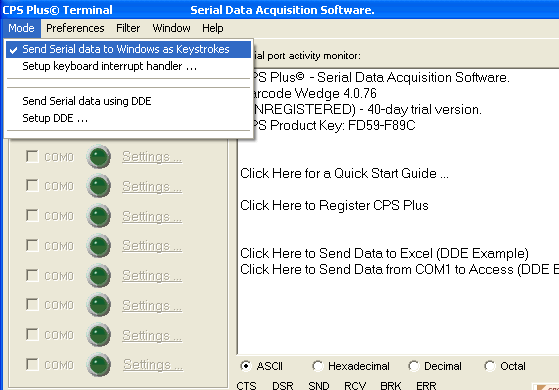Open Settings link of bottom COM0 row
Viewport: 559px width, 390px height.
pos(153,365)
